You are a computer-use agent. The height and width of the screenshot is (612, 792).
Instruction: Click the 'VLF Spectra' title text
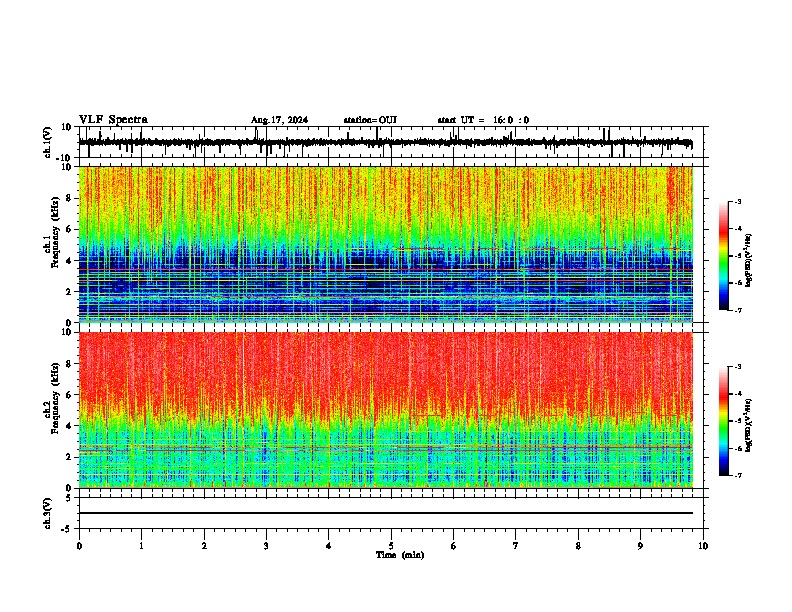pos(113,120)
